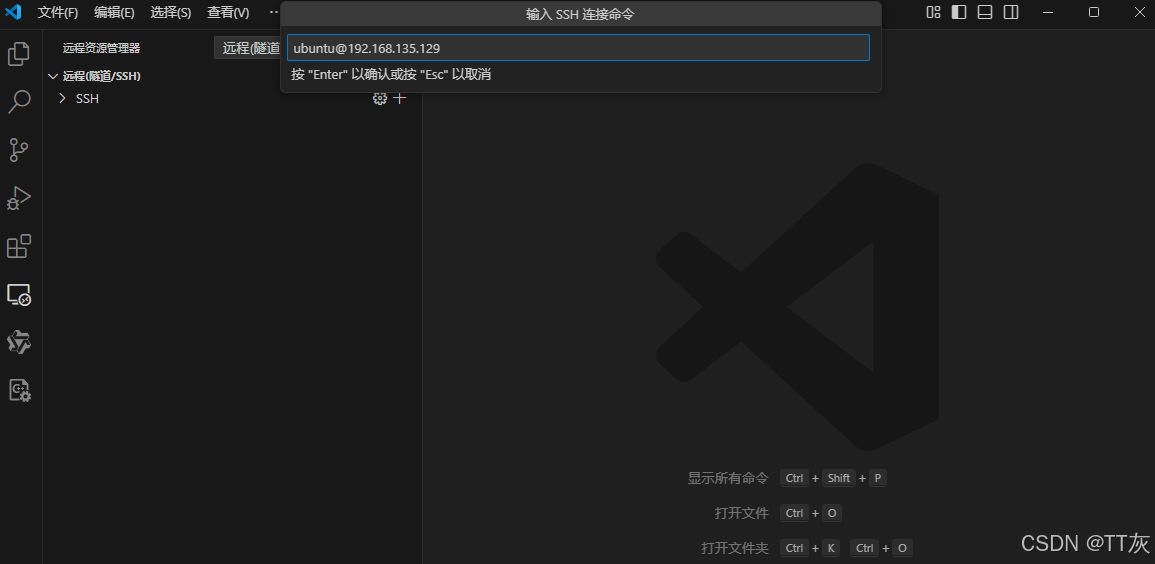Click the 显示所有命令 label

tap(728, 478)
